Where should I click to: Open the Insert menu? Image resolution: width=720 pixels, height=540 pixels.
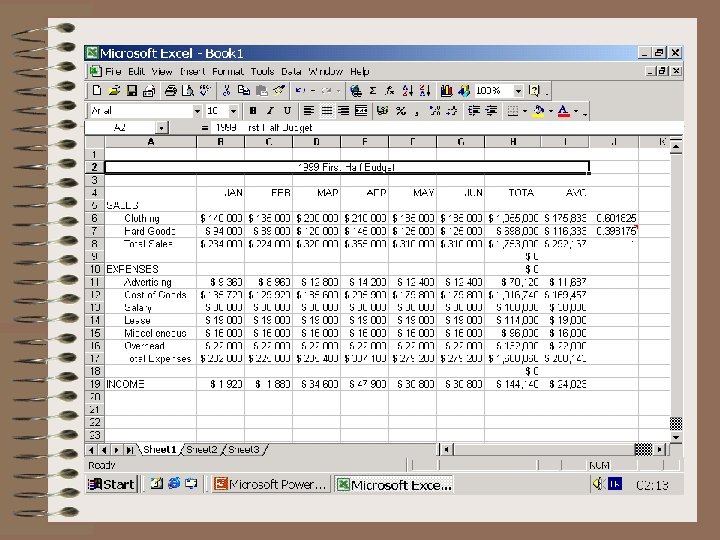point(192,71)
